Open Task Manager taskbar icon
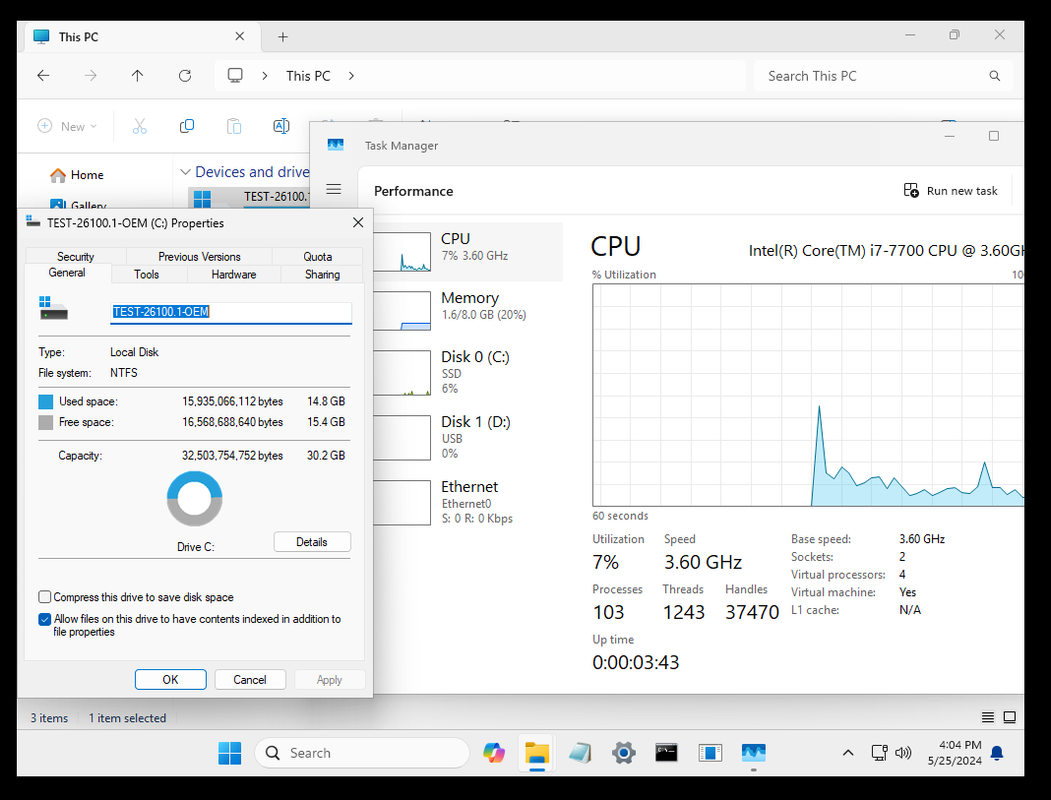This screenshot has height=800, width=1051. [753, 753]
